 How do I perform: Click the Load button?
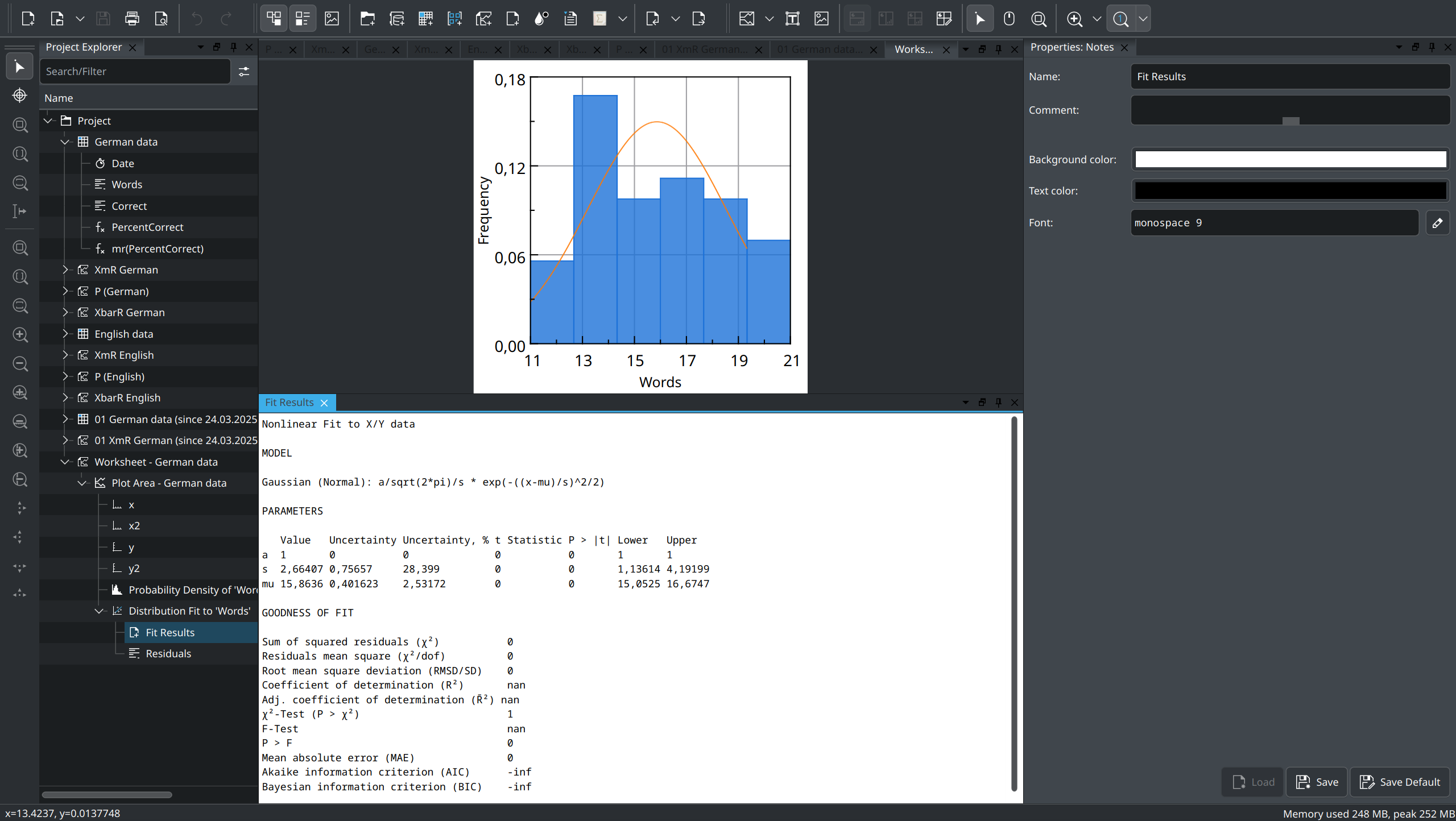[1253, 782]
